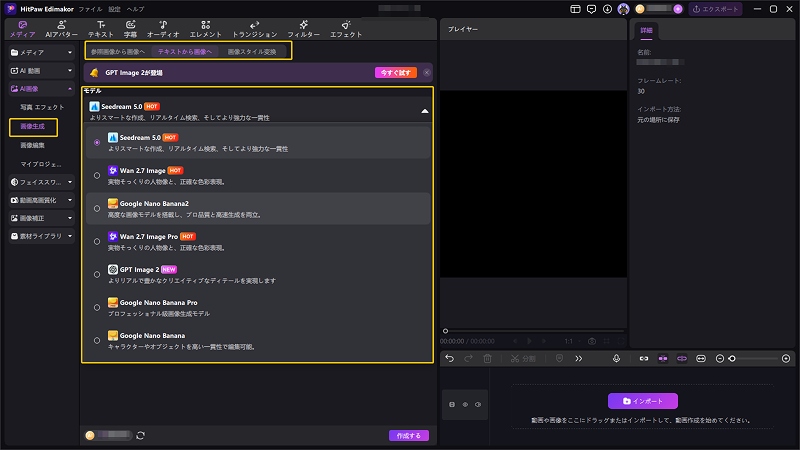Click the エクスポート export button
800x450 pixels.
click(715, 9)
